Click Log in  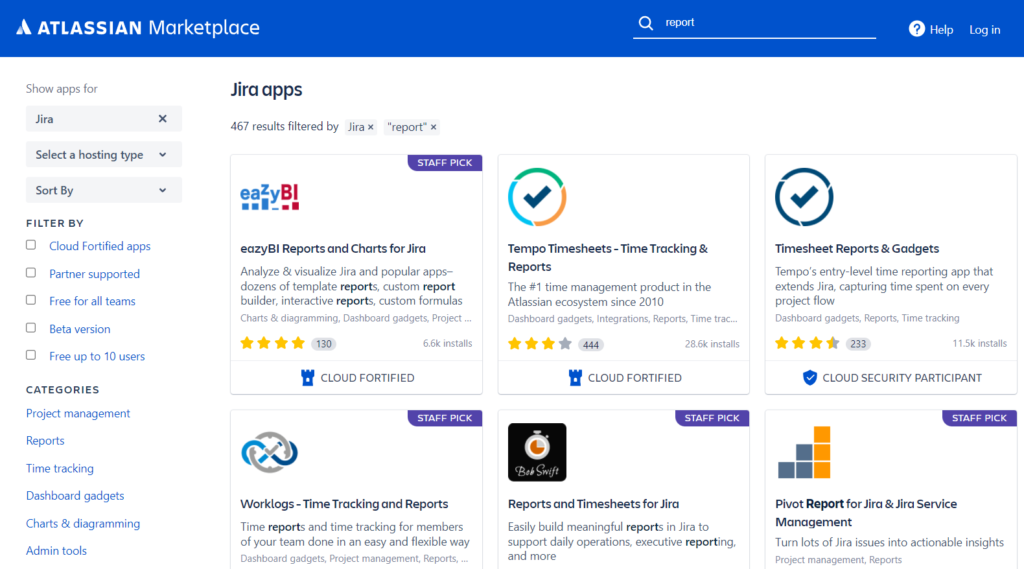(984, 29)
